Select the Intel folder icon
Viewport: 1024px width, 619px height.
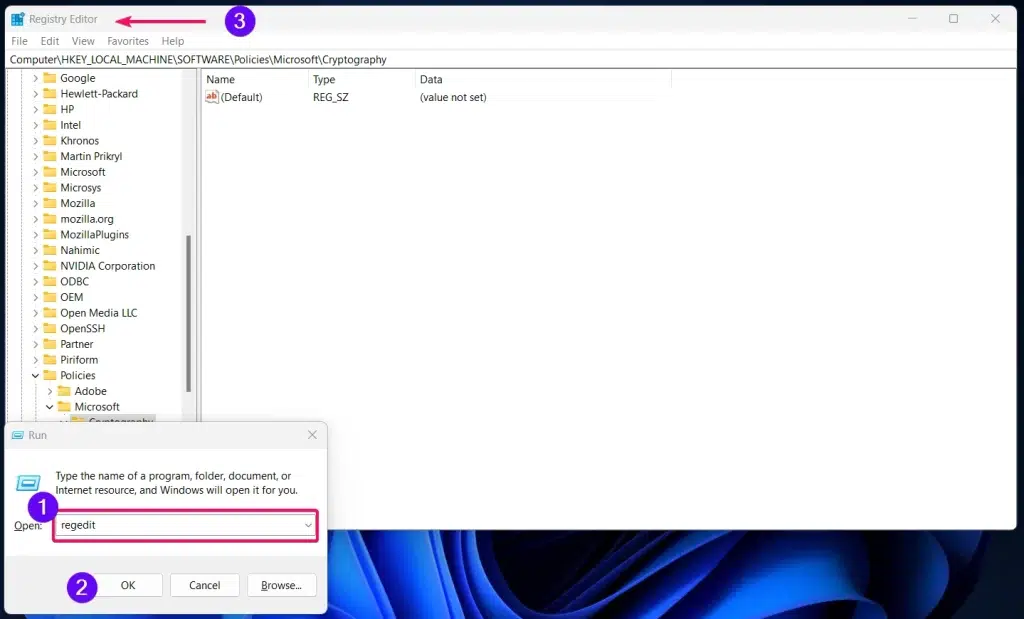click(x=50, y=125)
